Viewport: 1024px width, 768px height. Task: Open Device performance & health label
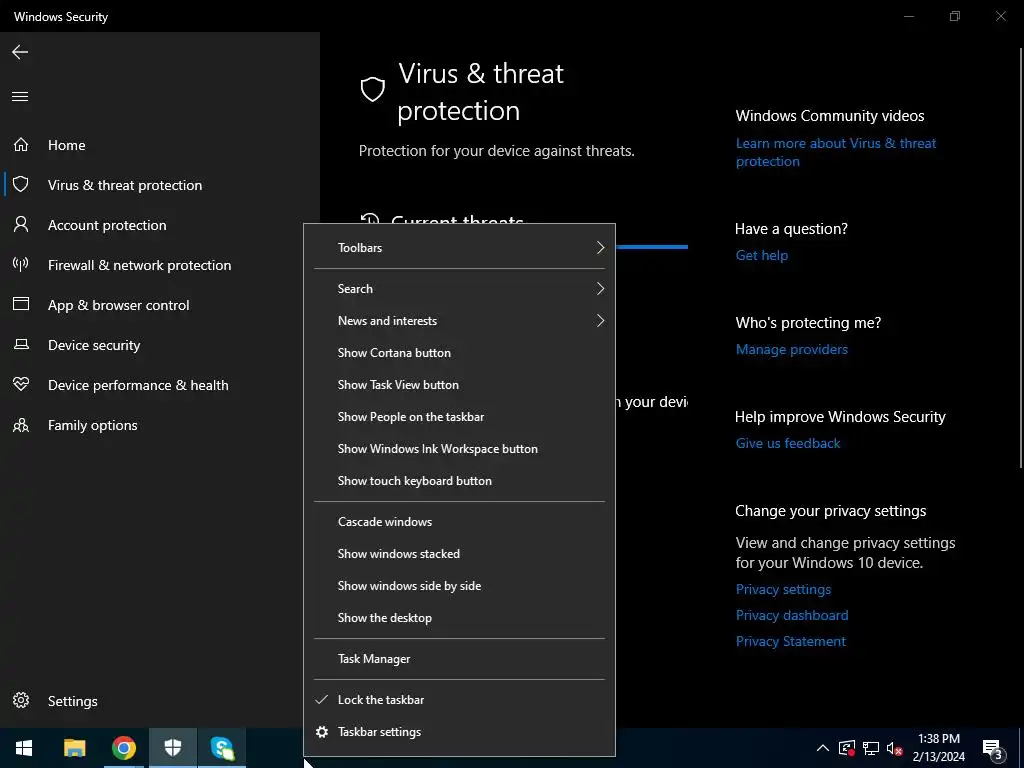point(138,385)
